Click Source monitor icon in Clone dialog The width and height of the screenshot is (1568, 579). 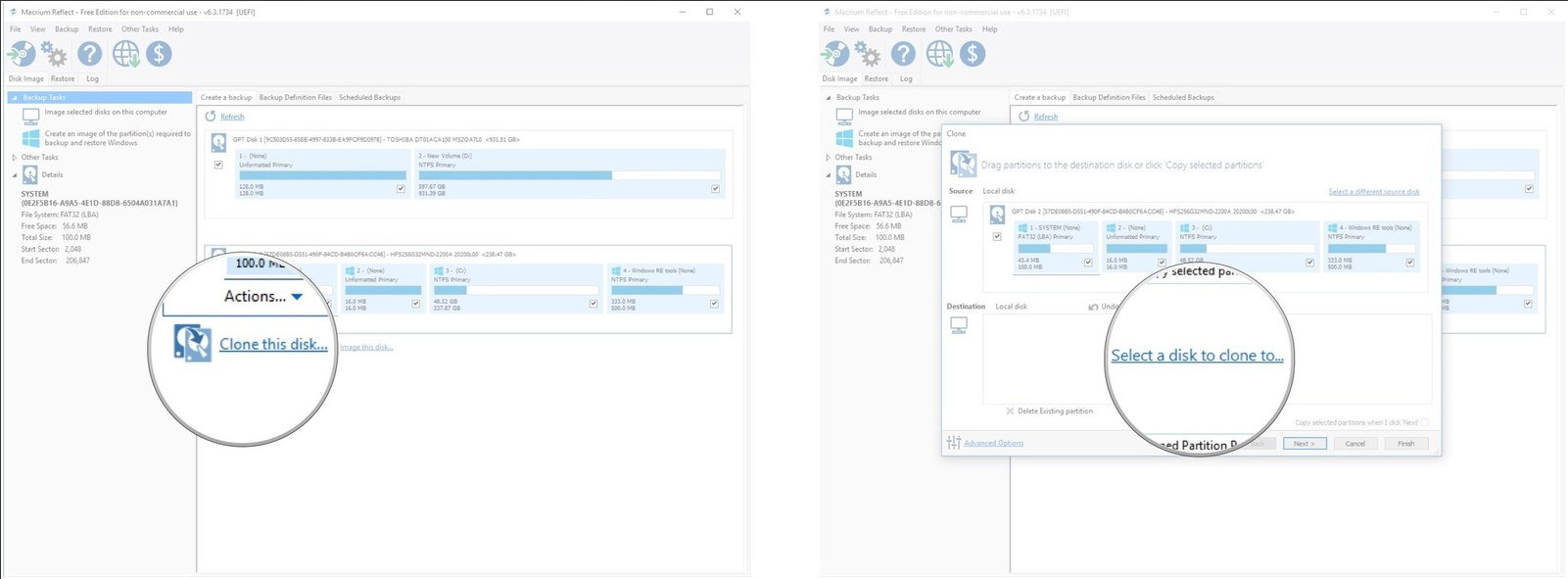(x=959, y=214)
